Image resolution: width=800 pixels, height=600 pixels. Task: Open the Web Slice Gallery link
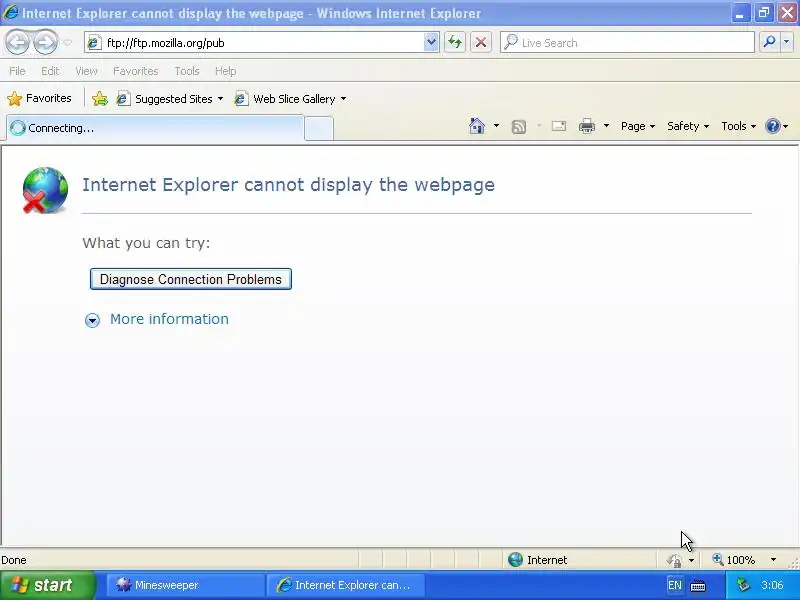[x=285, y=98]
